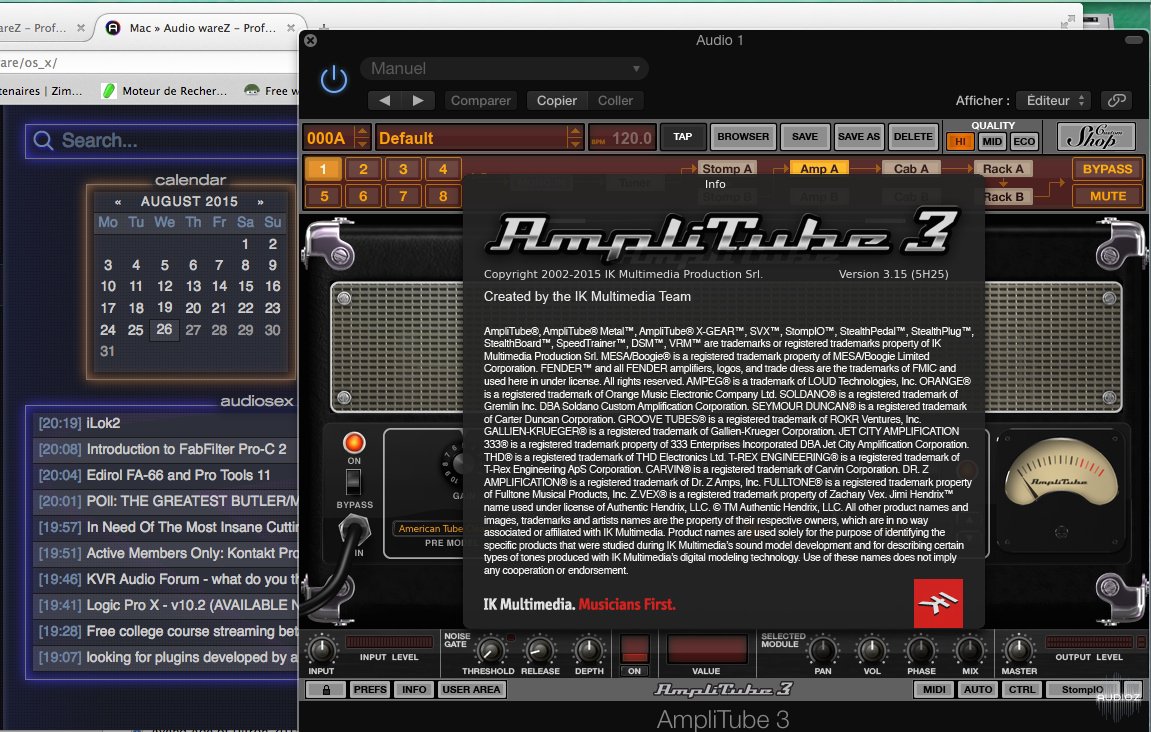
Task: Open the Éditeur view dropdown
Action: point(1055,101)
